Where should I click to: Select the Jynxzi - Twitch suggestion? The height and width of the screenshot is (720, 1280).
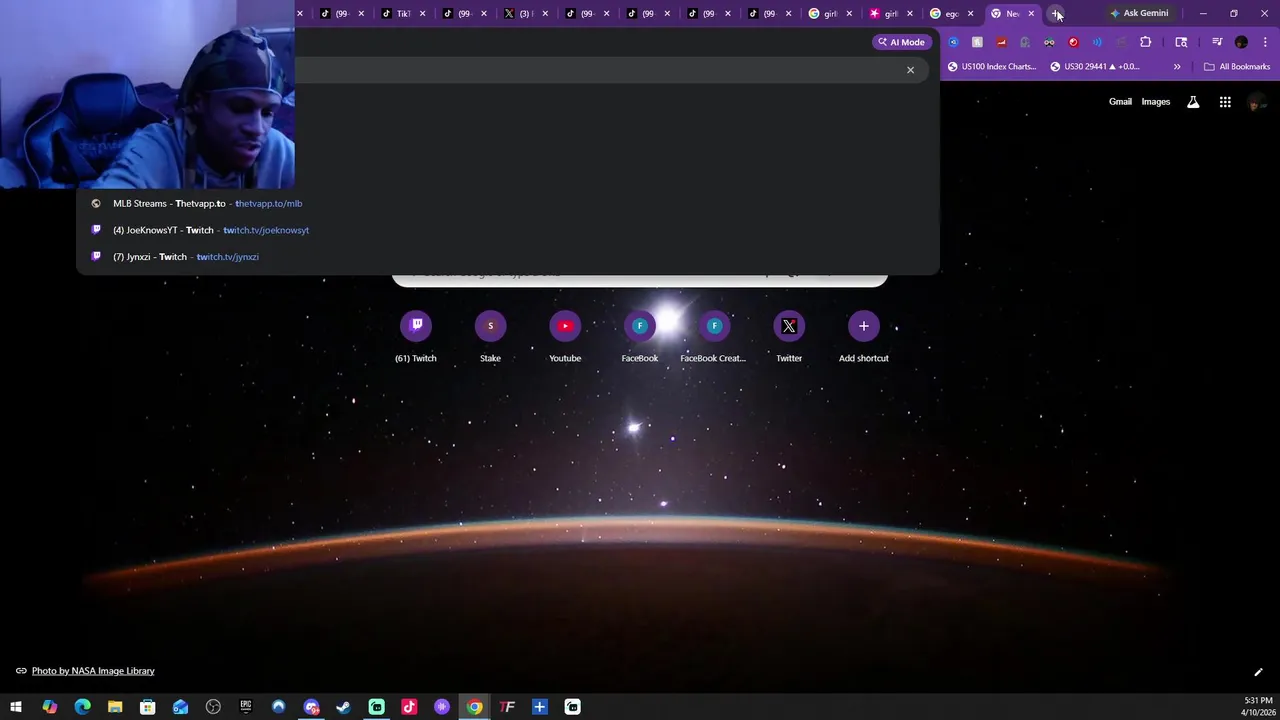coord(508,257)
